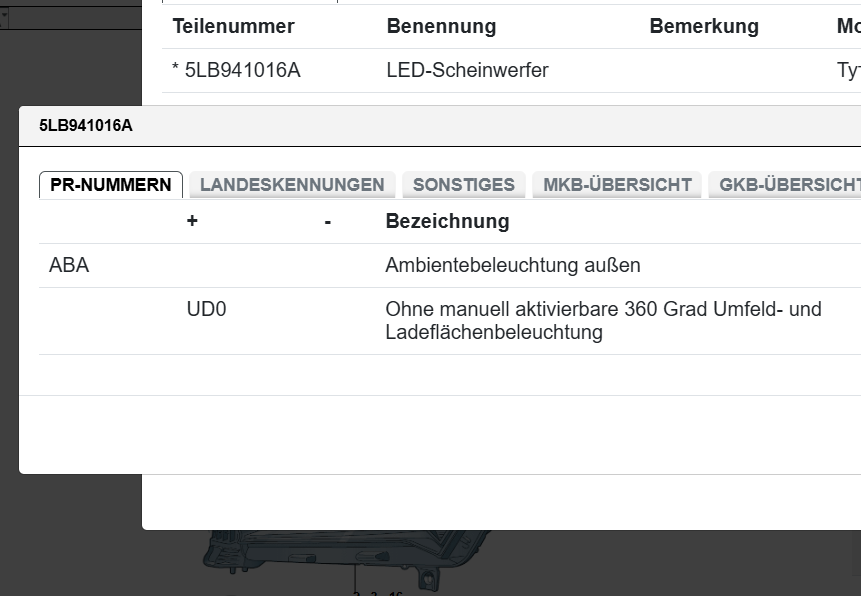The image size is (861, 596).
Task: Click the LED-Scheinwerfer description cell
Action: pyautogui.click(x=467, y=70)
